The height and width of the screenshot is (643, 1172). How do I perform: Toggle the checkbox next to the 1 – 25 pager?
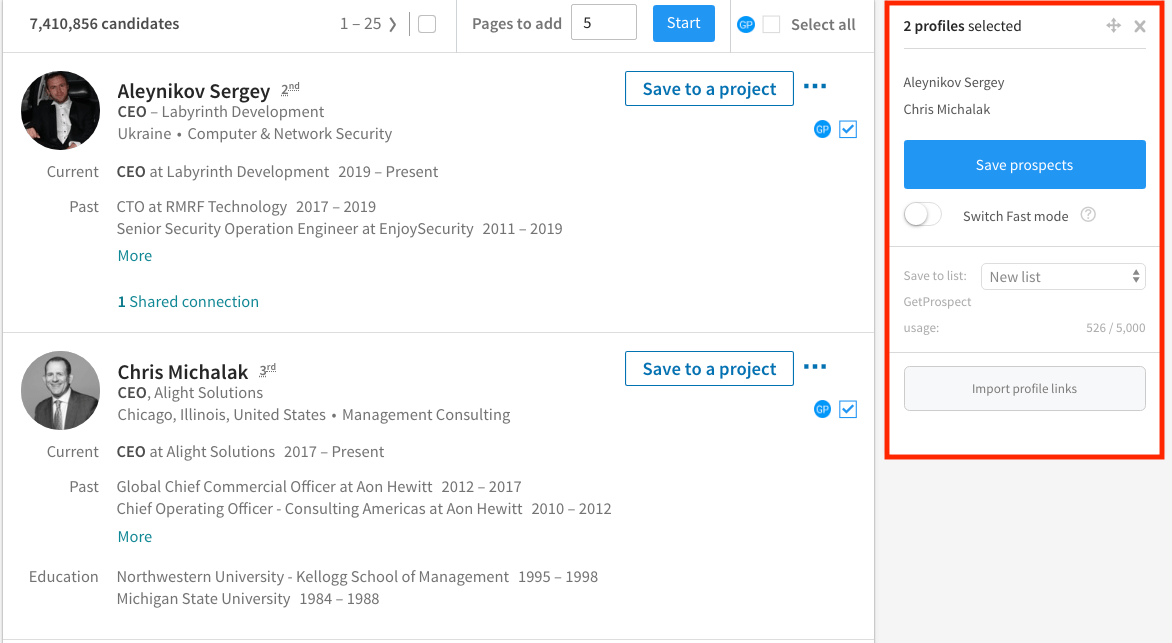click(x=427, y=25)
